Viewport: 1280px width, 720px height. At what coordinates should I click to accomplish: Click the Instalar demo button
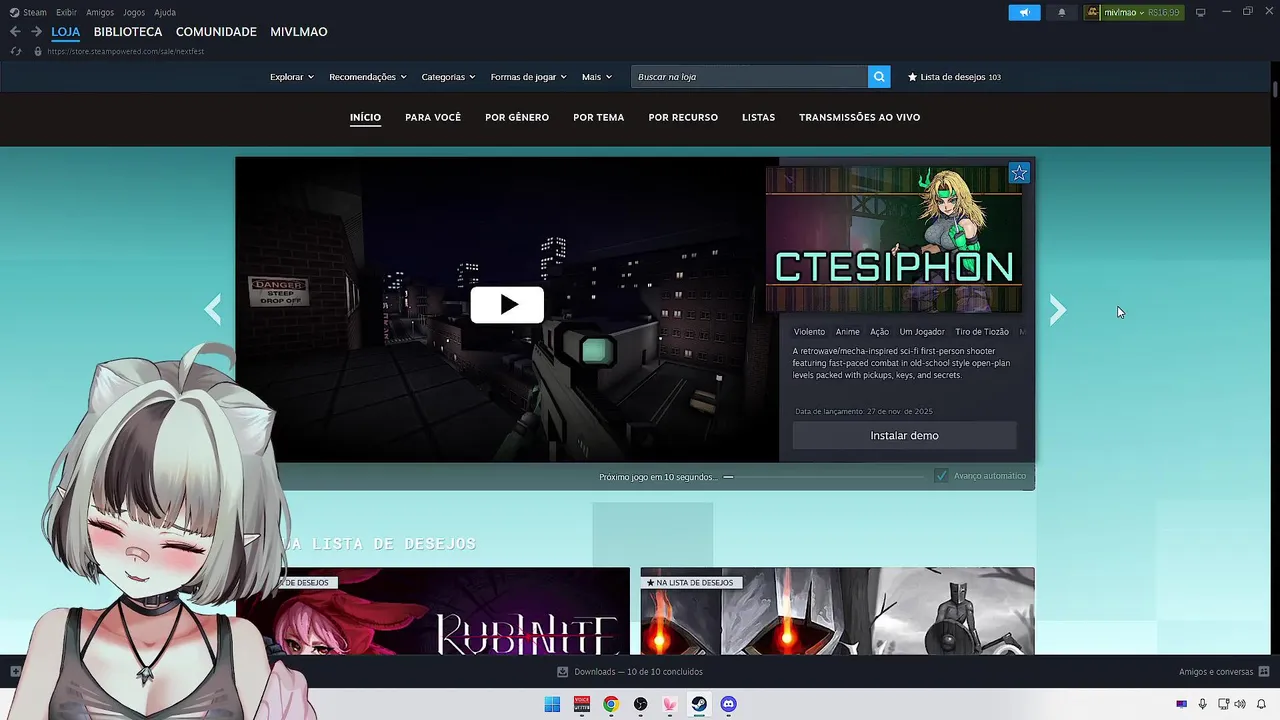tap(904, 435)
